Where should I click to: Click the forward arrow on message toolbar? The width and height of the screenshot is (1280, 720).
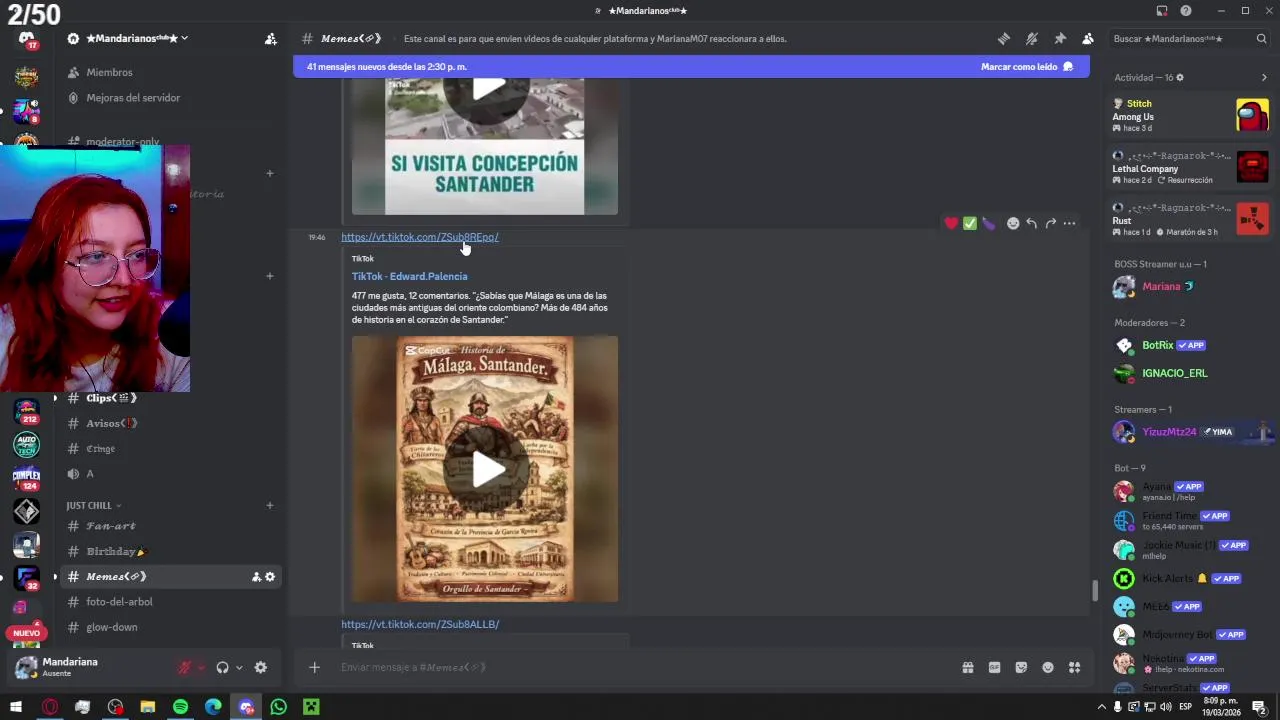(x=1051, y=223)
